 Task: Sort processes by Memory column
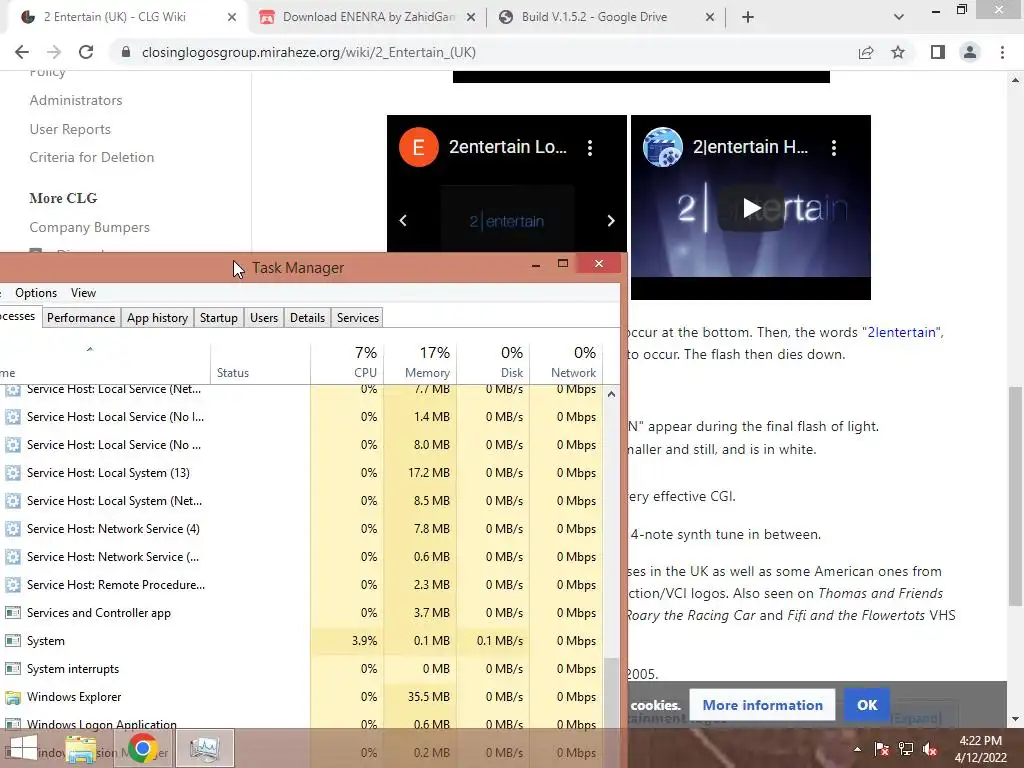point(421,362)
